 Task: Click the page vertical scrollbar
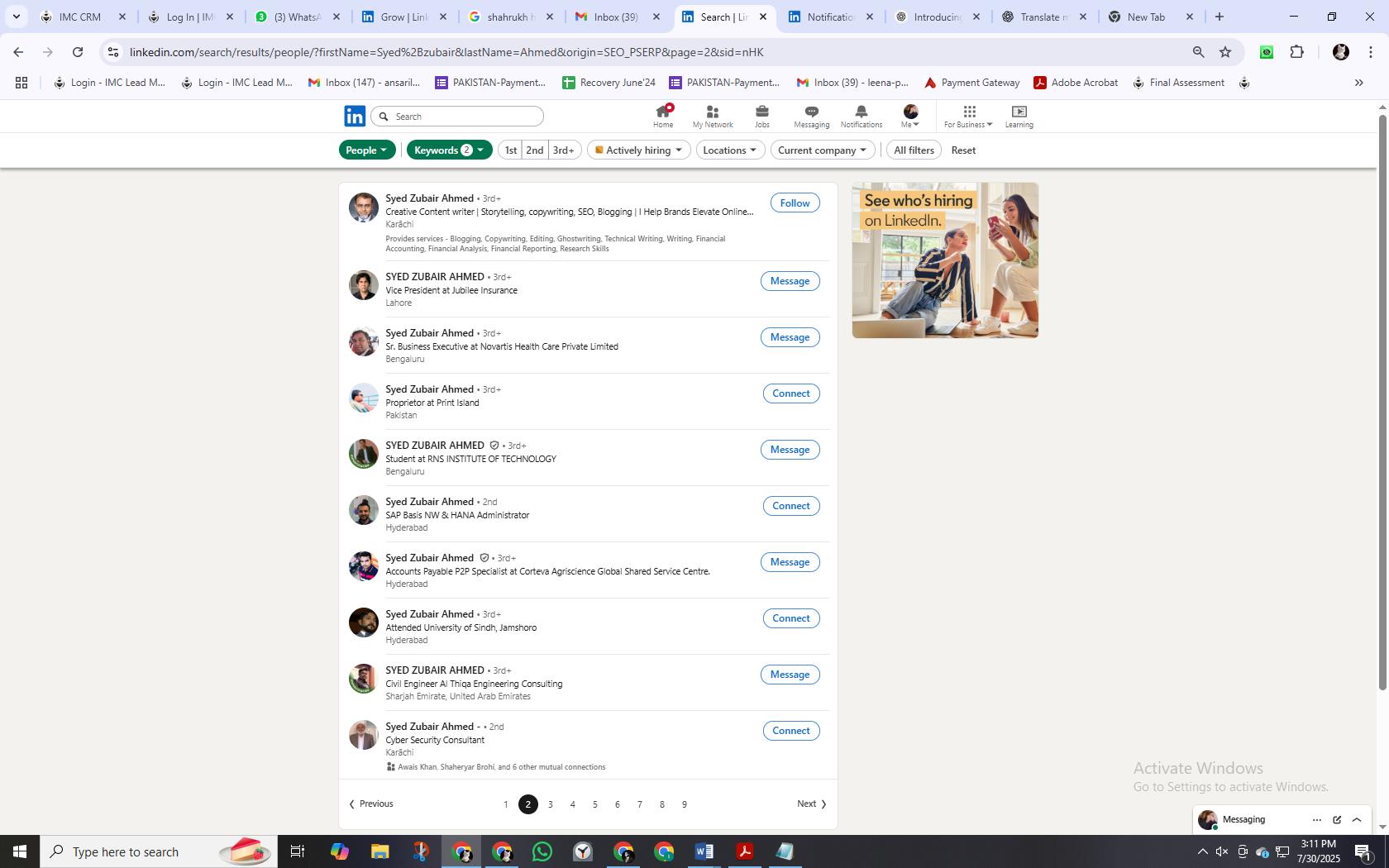(1382, 403)
